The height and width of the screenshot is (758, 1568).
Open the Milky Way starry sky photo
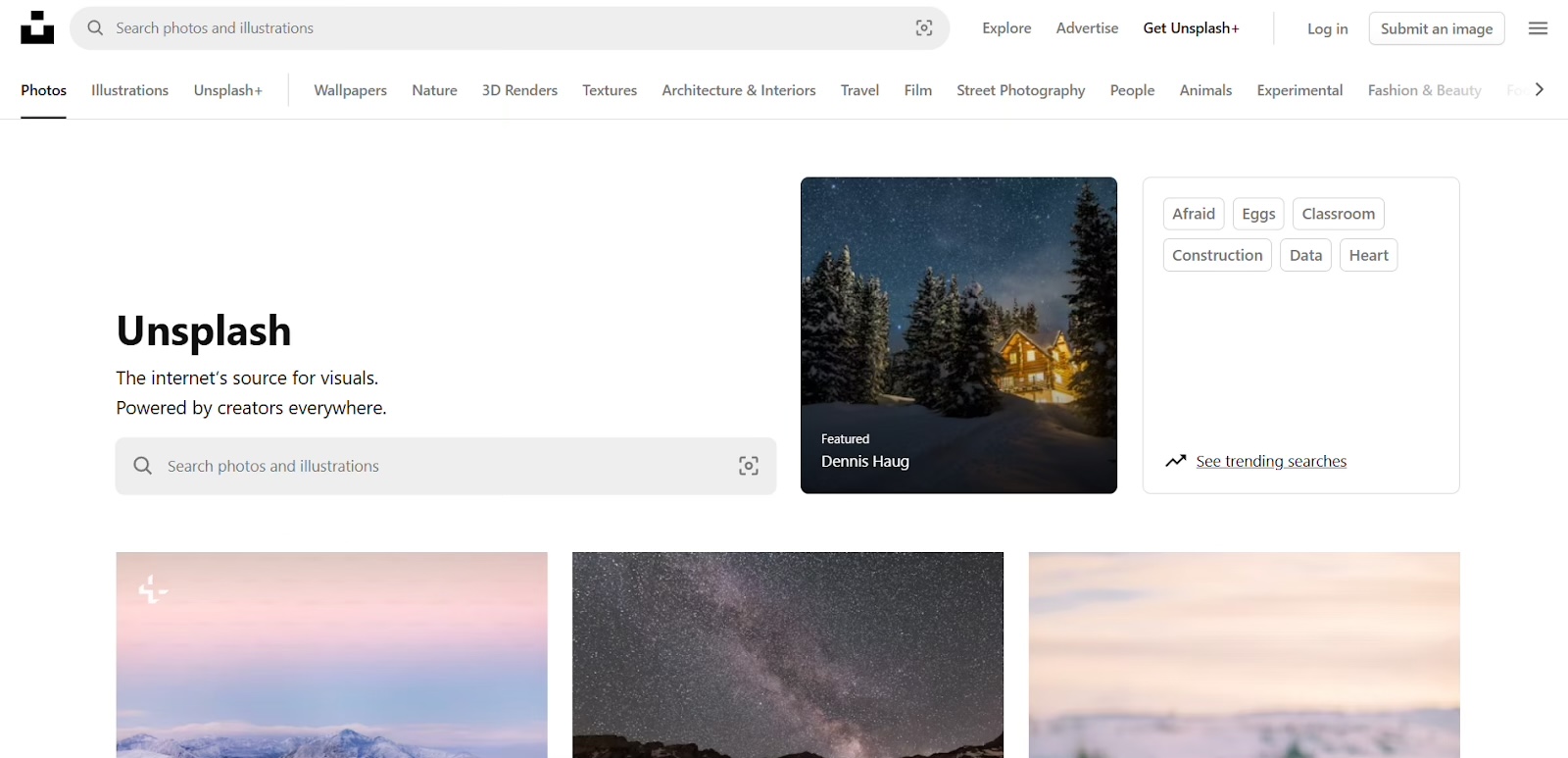coord(788,655)
